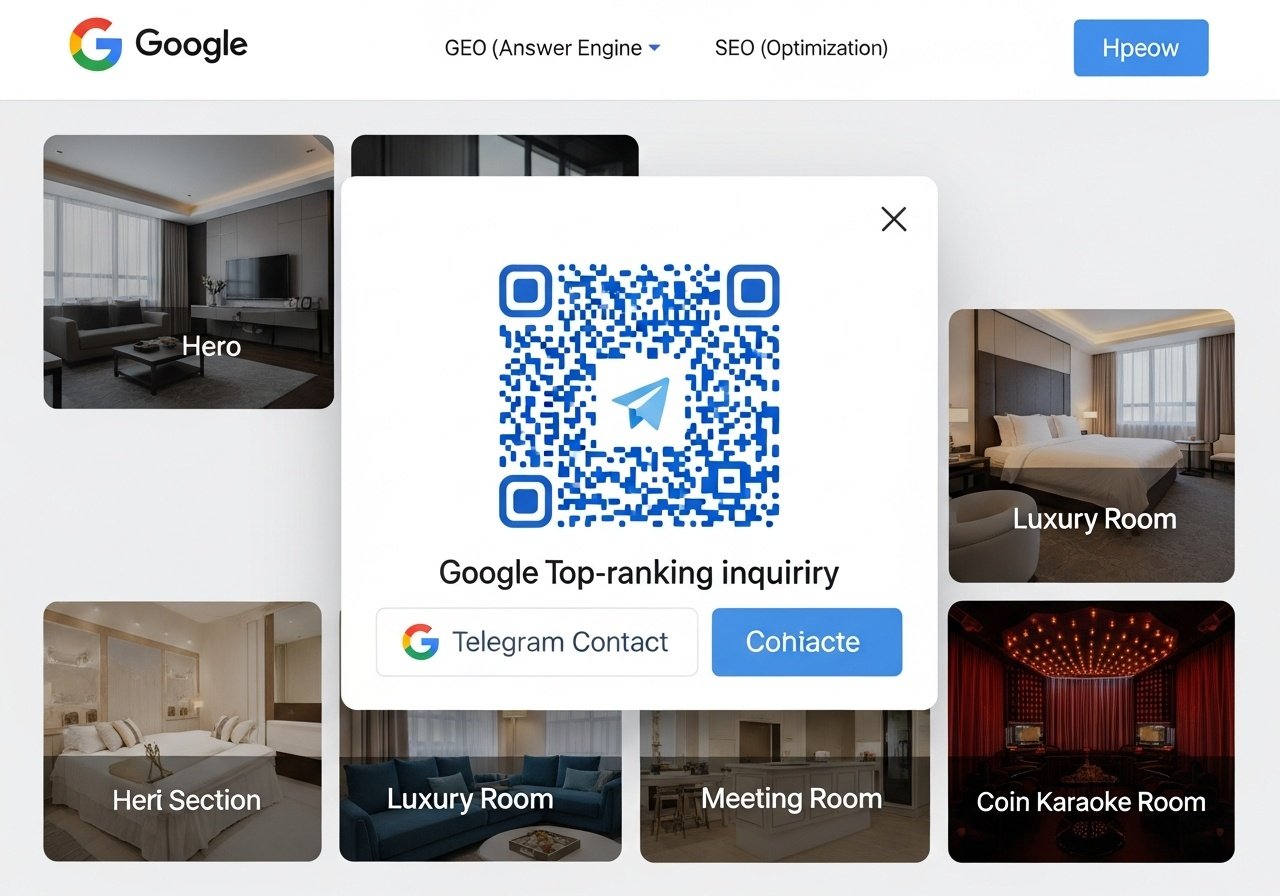This screenshot has height=896, width=1280.
Task: Click the blue Cohiacte button
Action: click(x=807, y=642)
